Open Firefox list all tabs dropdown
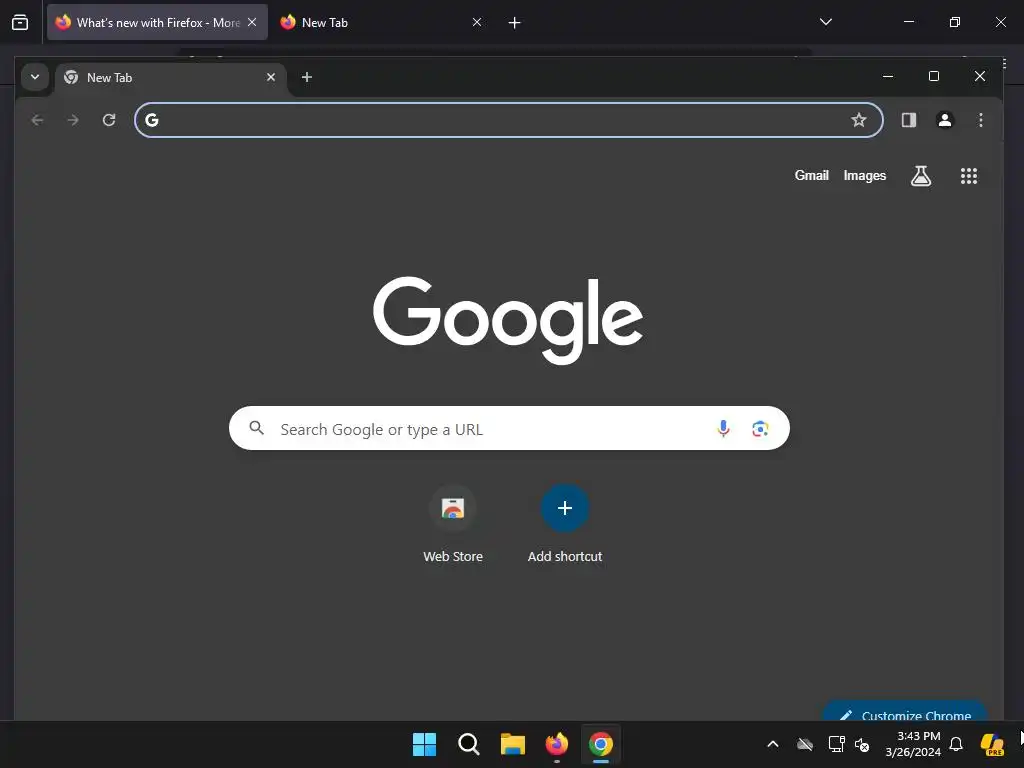 tap(825, 22)
